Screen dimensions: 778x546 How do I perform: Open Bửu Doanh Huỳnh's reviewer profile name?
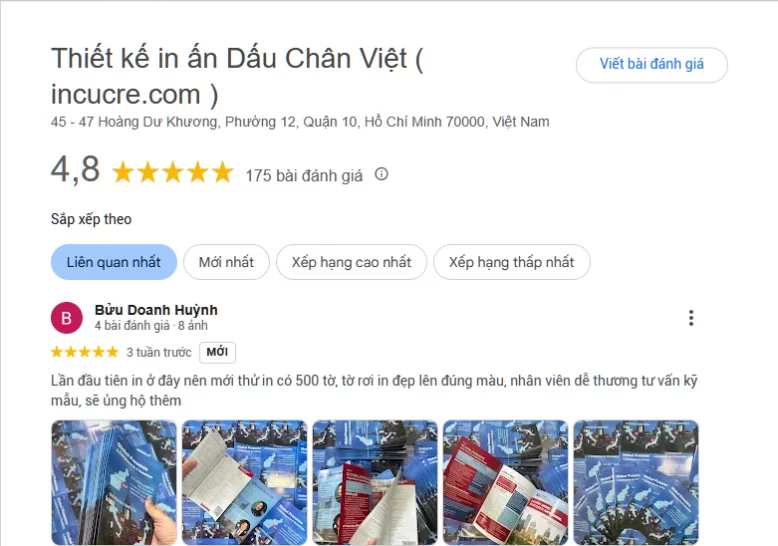(x=156, y=310)
